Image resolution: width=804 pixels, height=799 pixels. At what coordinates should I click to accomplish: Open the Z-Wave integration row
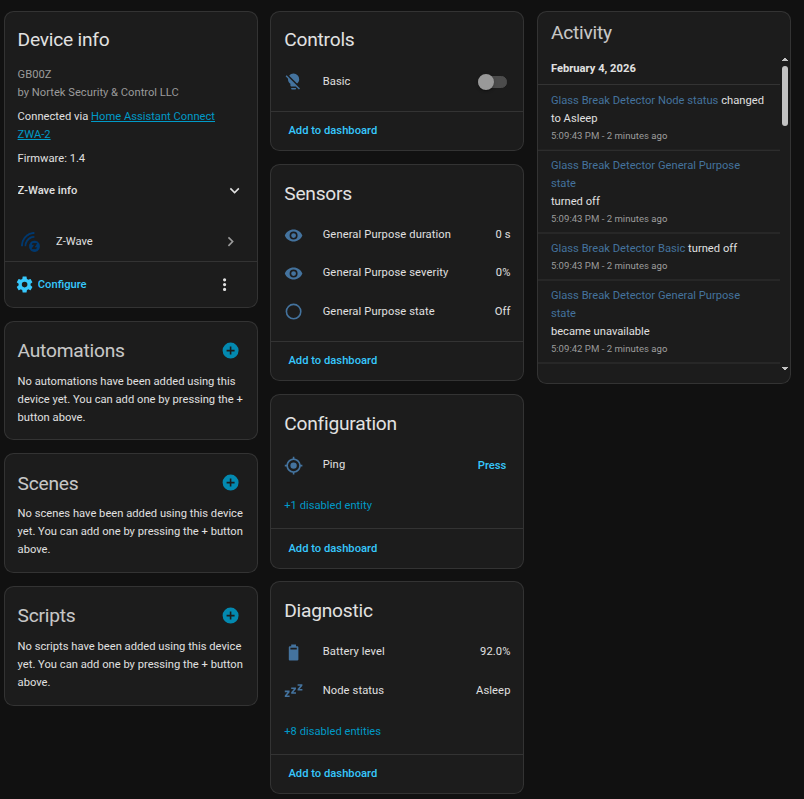click(130, 242)
